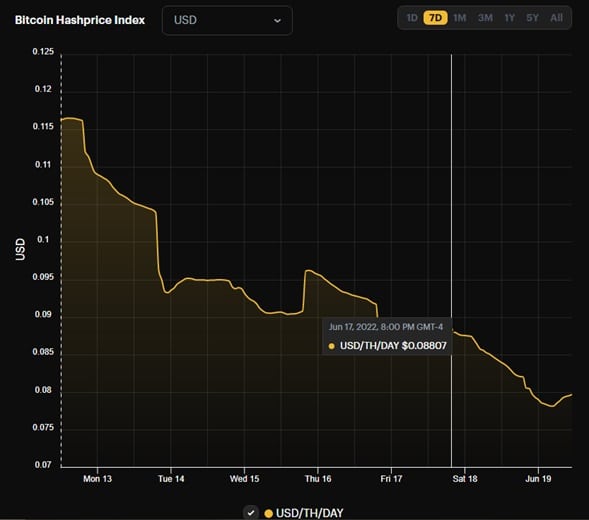Show the All time range
This screenshot has width=589, height=520.
[x=556, y=18]
